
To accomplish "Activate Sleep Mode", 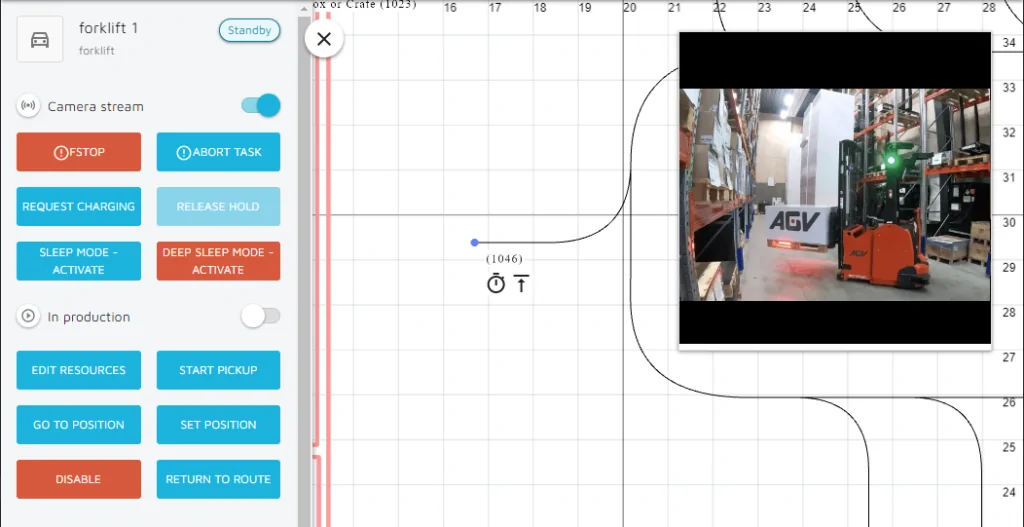I will 79,261.
